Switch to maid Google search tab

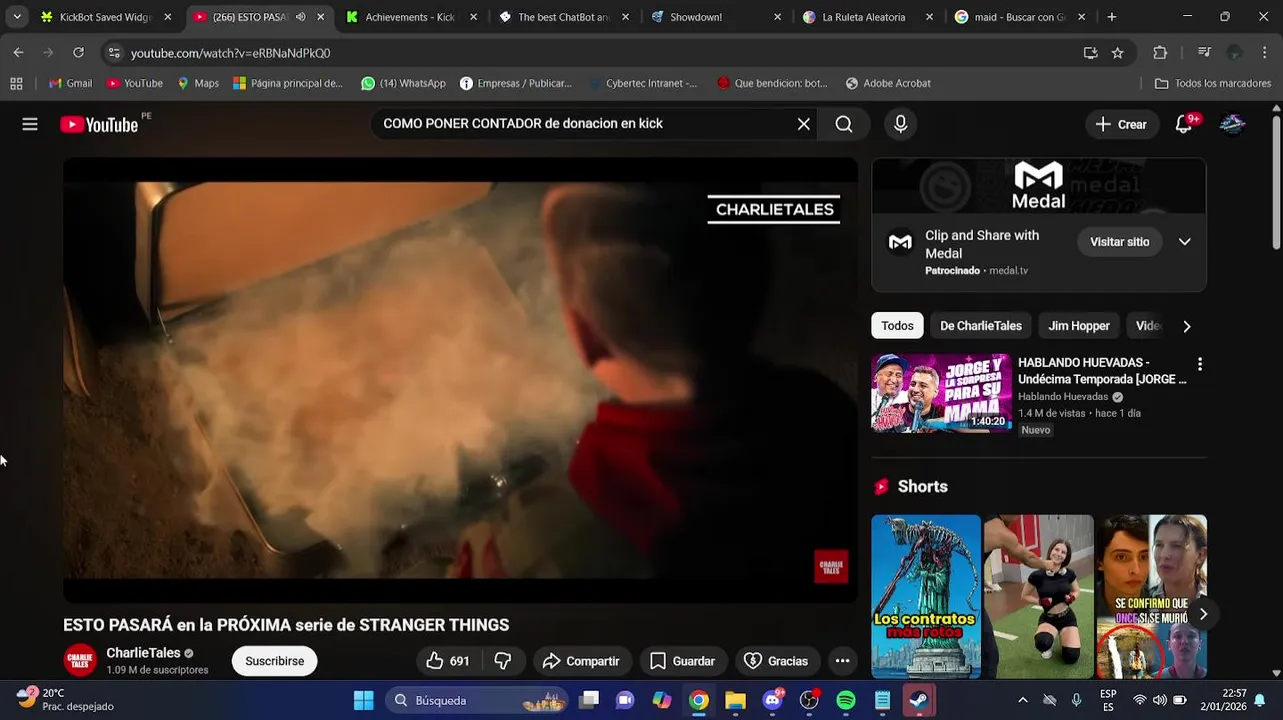1018,17
